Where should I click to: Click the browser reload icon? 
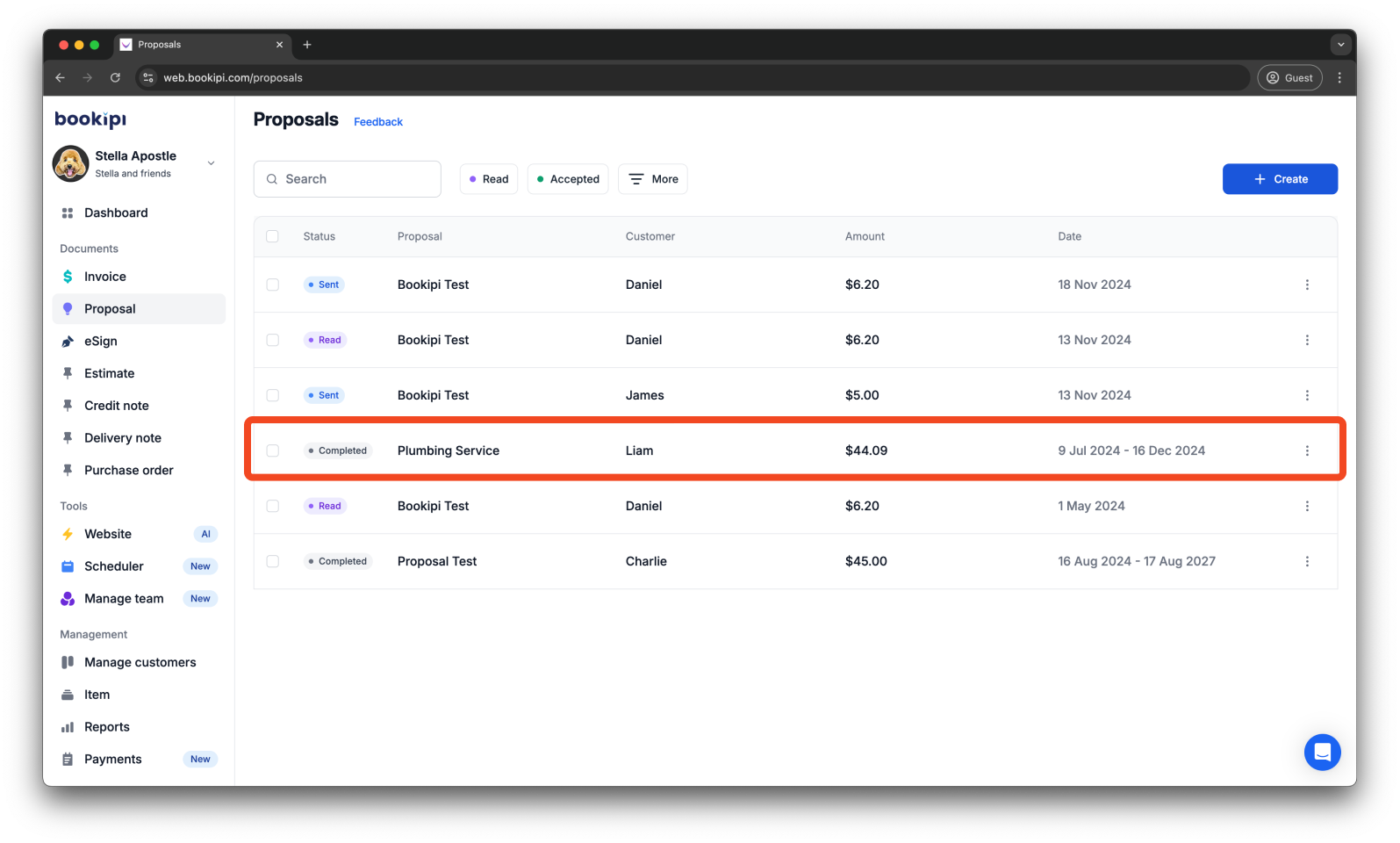pos(115,77)
